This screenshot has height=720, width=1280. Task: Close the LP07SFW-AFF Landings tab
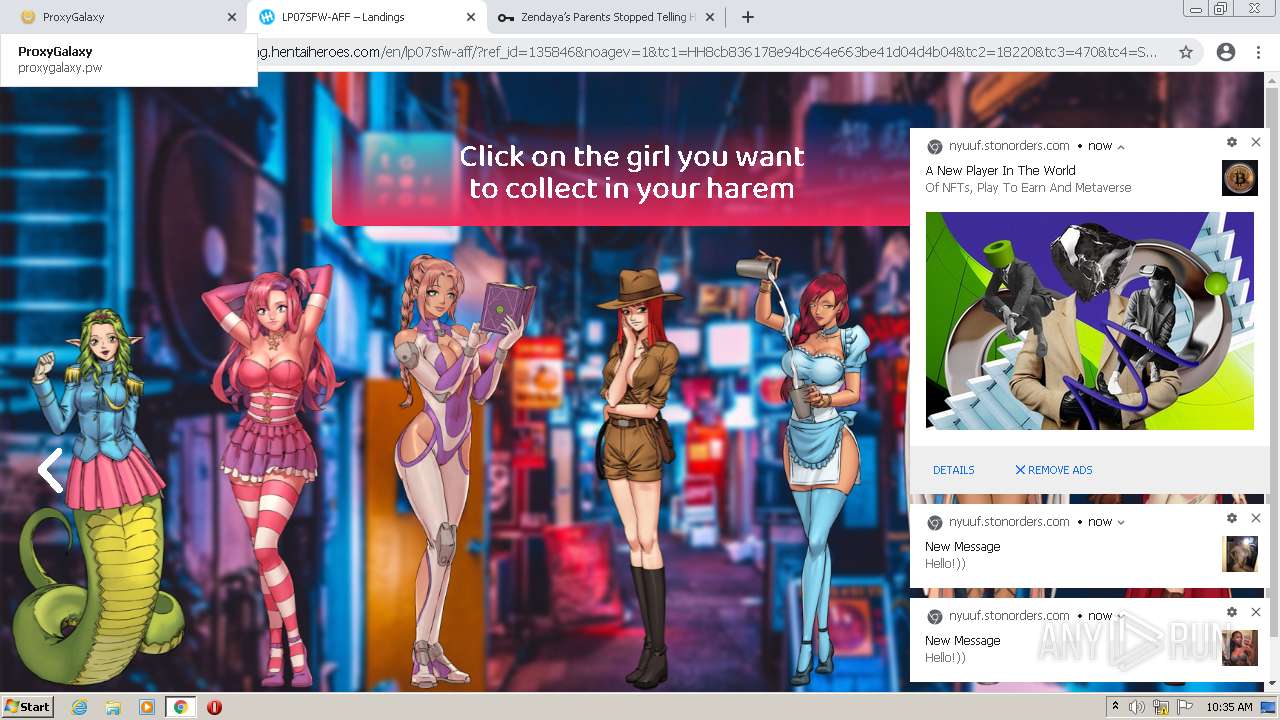coord(471,17)
